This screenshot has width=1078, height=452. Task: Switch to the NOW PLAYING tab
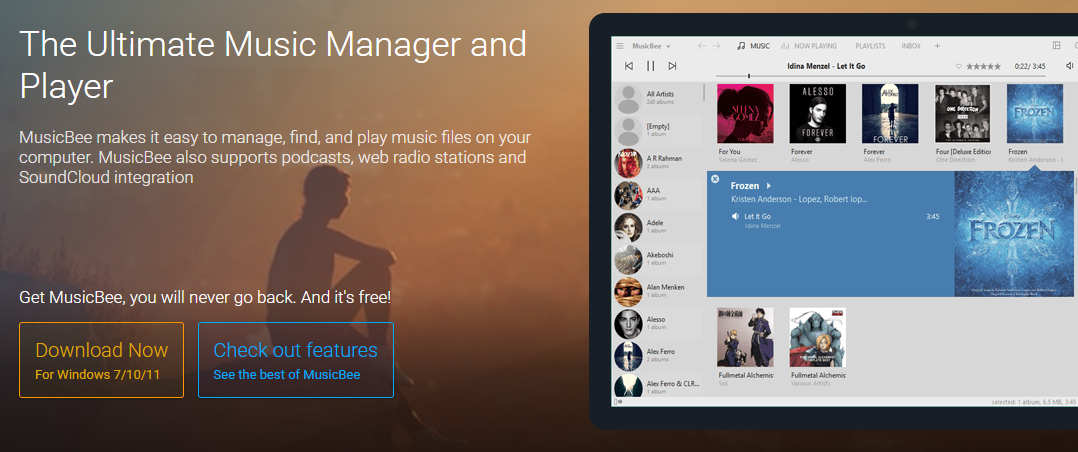(809, 46)
